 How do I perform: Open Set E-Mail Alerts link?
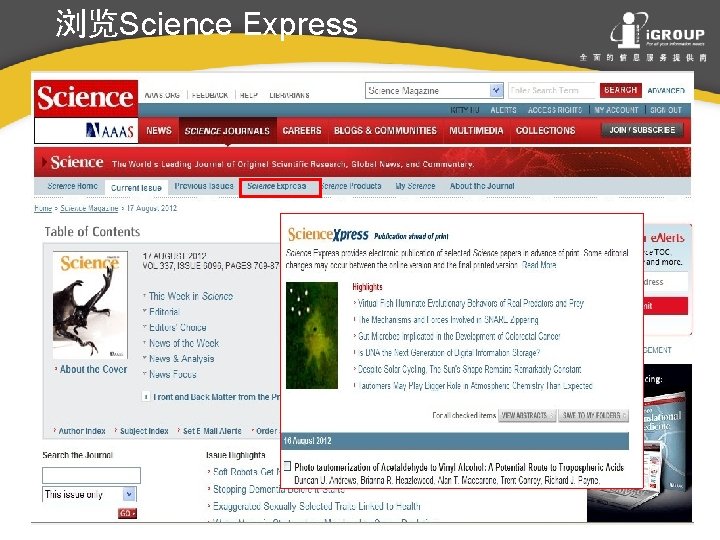tap(212, 431)
